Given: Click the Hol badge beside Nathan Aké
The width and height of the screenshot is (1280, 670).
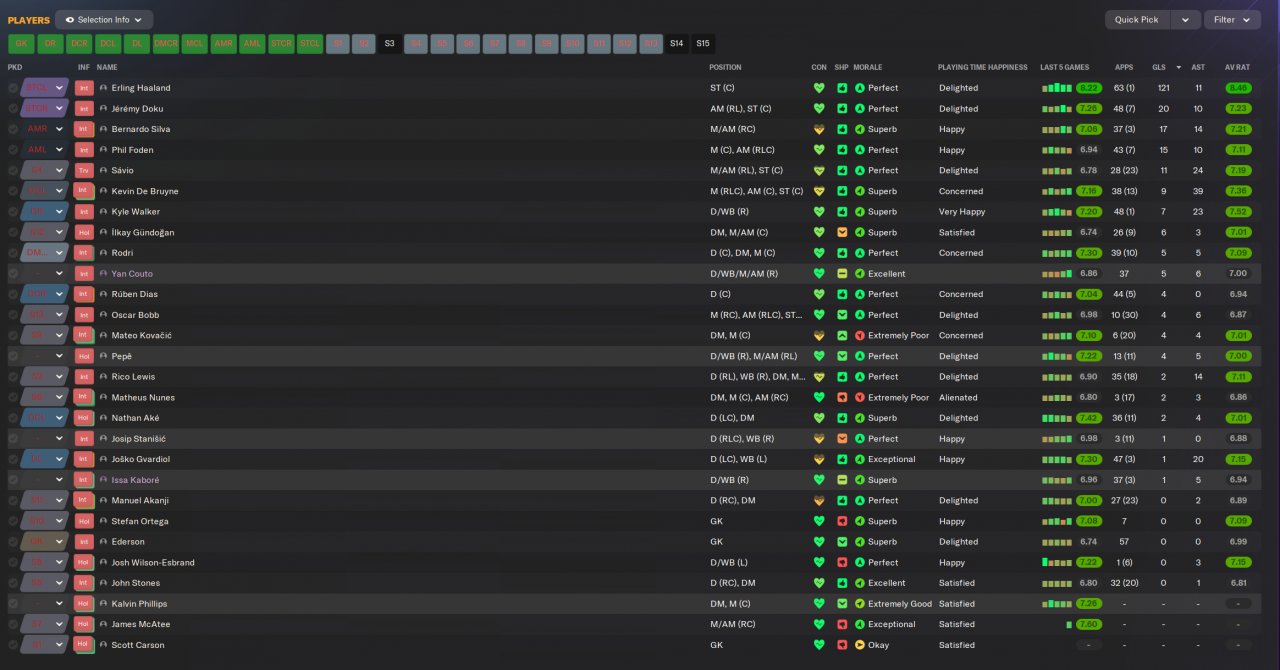Looking at the screenshot, I should coord(84,418).
